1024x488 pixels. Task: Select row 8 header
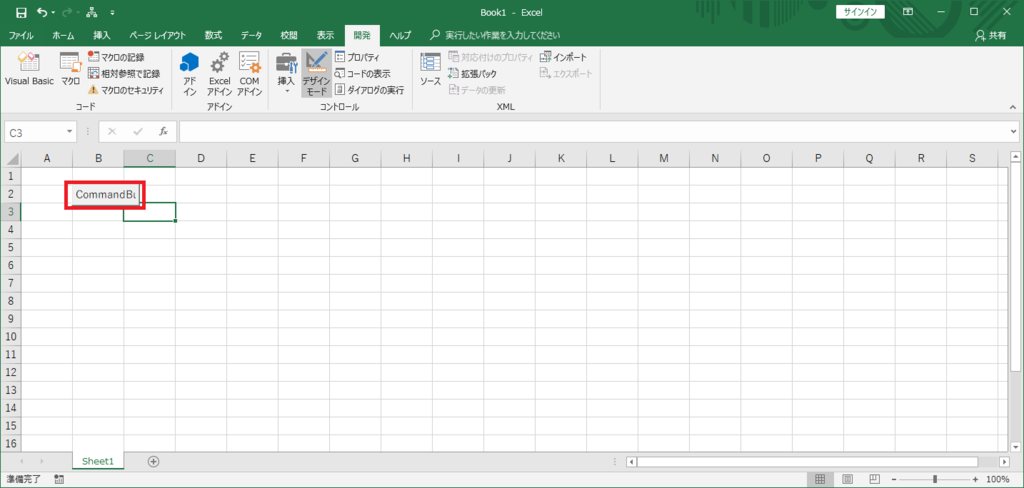point(10,301)
